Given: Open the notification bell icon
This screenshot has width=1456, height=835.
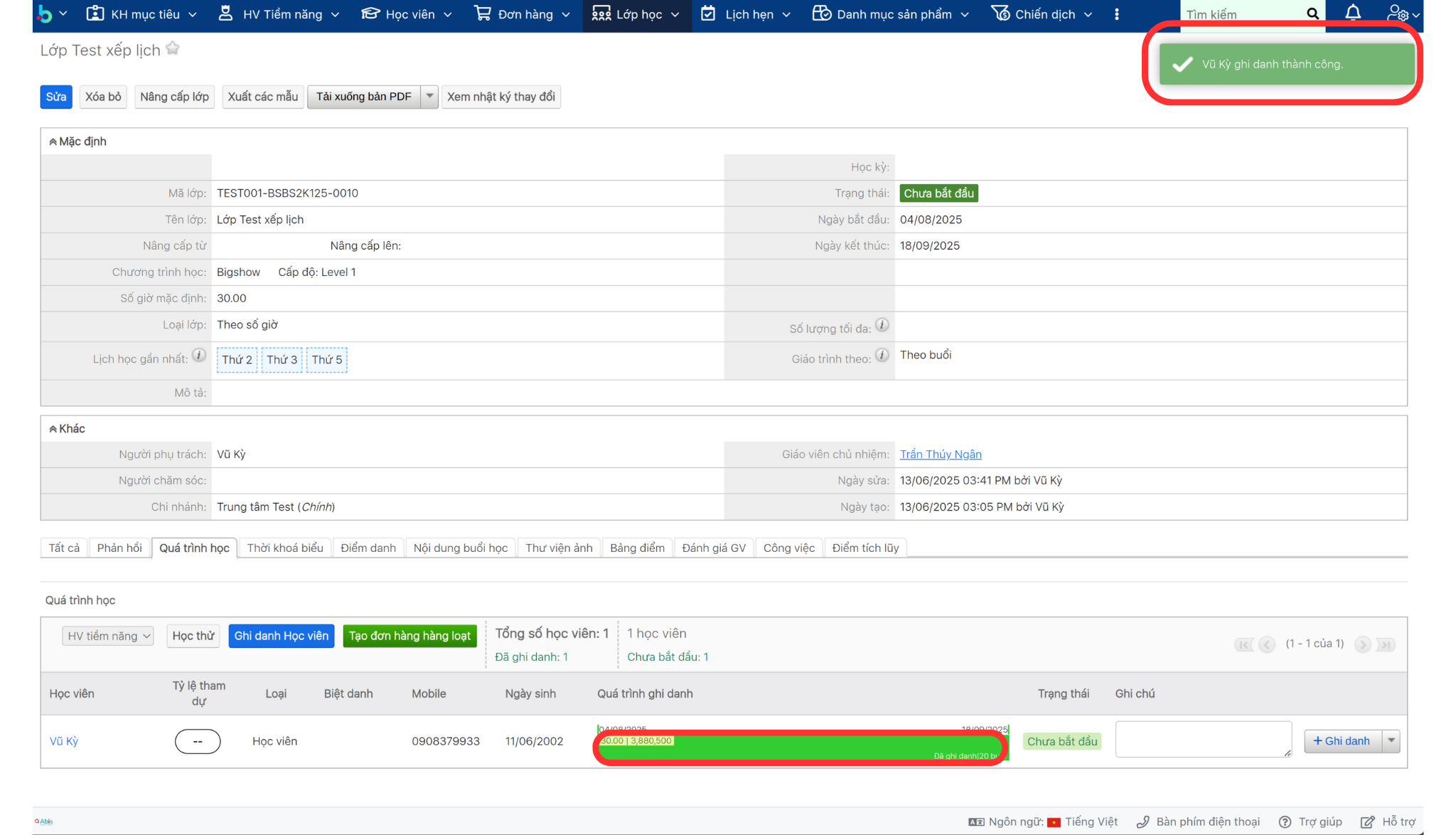Looking at the screenshot, I should pyautogui.click(x=1352, y=14).
